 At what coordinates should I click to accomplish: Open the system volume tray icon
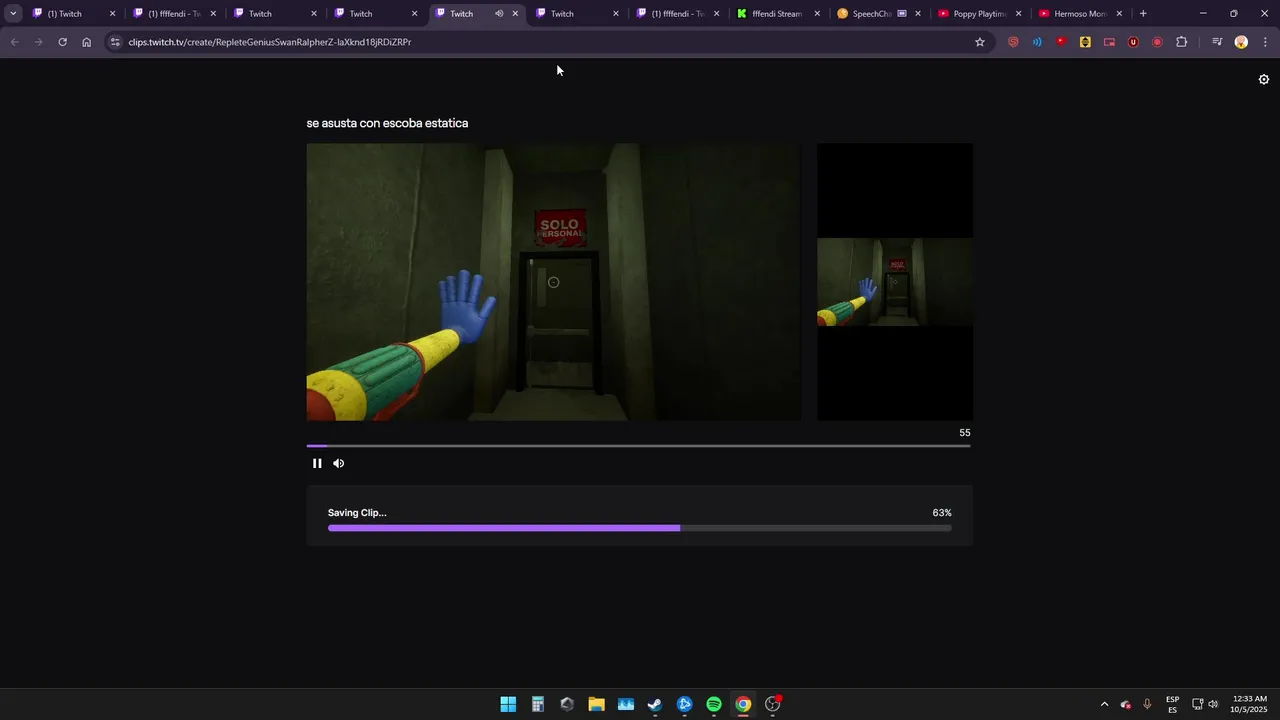[1213, 704]
